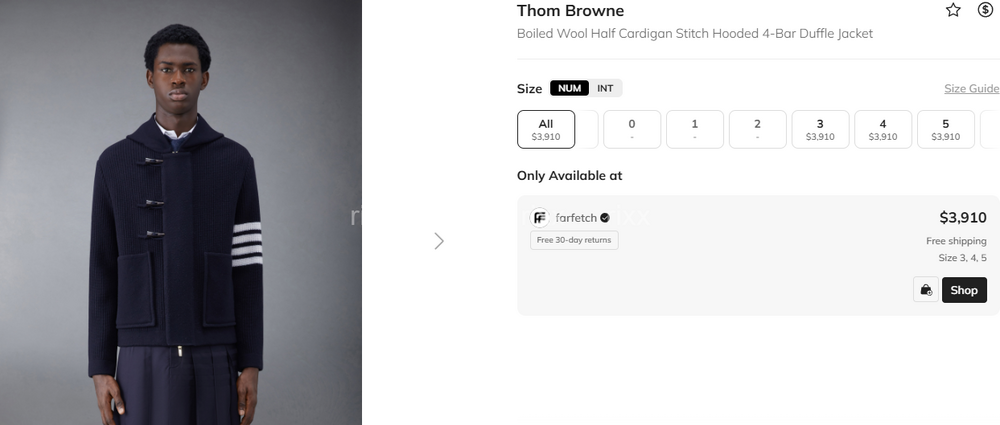
Task: Pick size 5 option
Action: point(945,129)
